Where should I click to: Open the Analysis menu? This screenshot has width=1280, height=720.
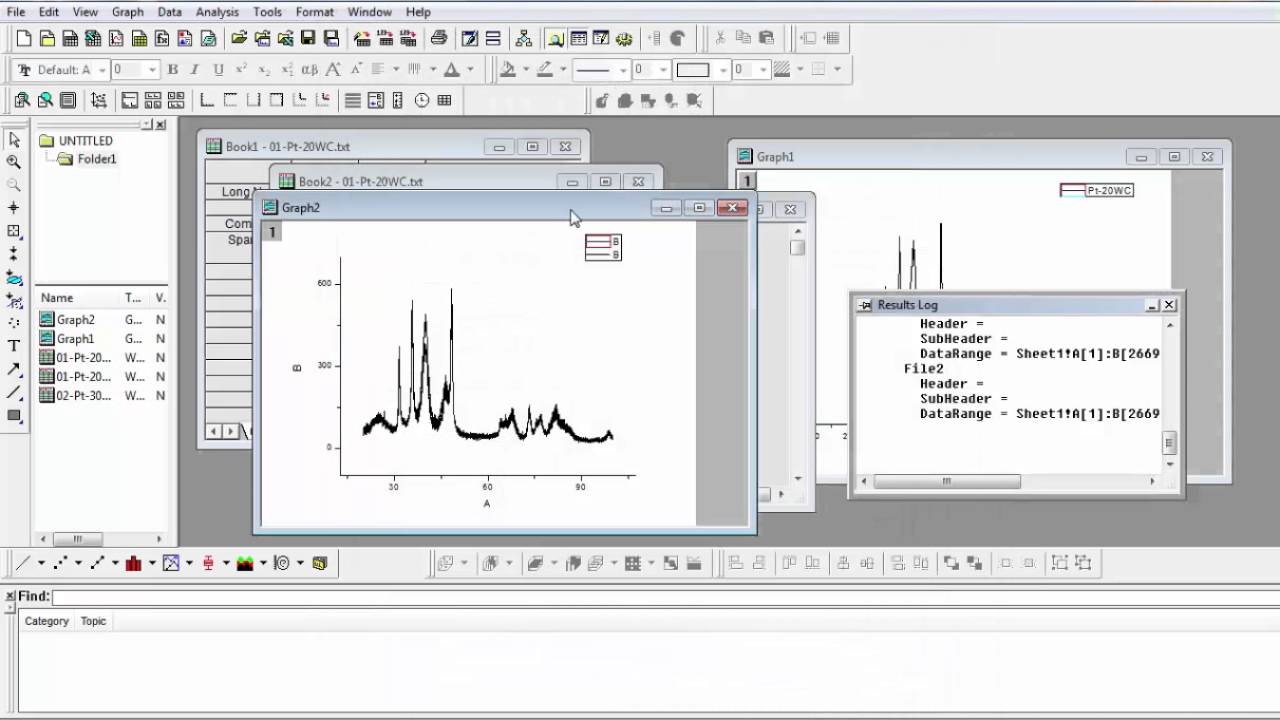point(217,12)
